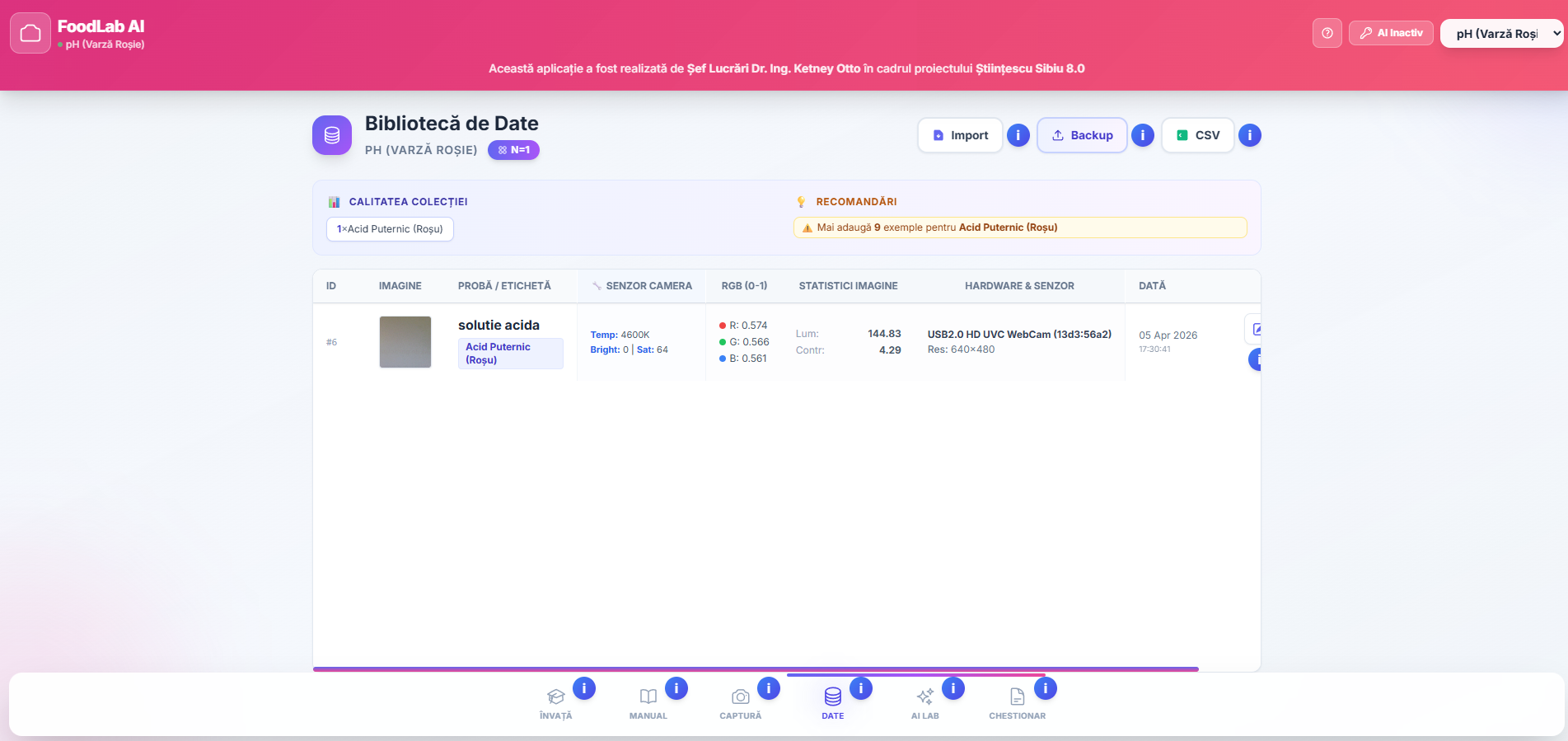
Task: Click the purple database library icon
Action: (x=332, y=135)
